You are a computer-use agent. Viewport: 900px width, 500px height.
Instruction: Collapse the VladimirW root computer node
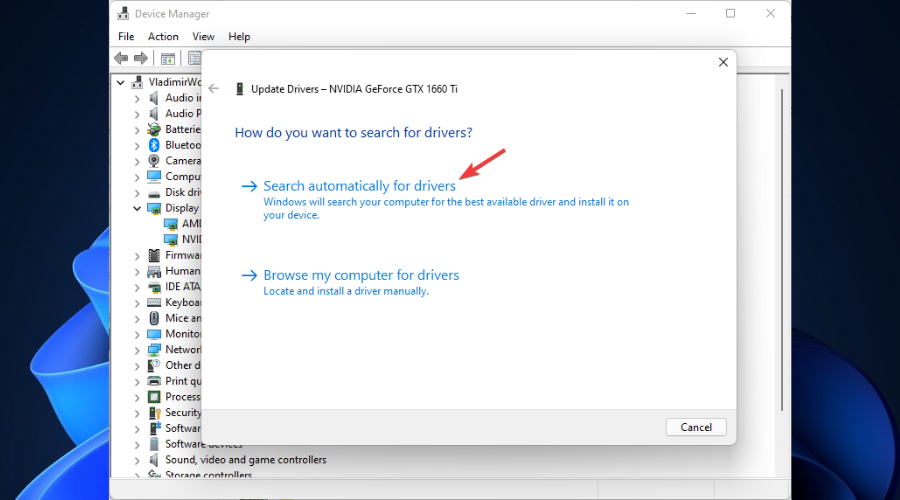121,83
